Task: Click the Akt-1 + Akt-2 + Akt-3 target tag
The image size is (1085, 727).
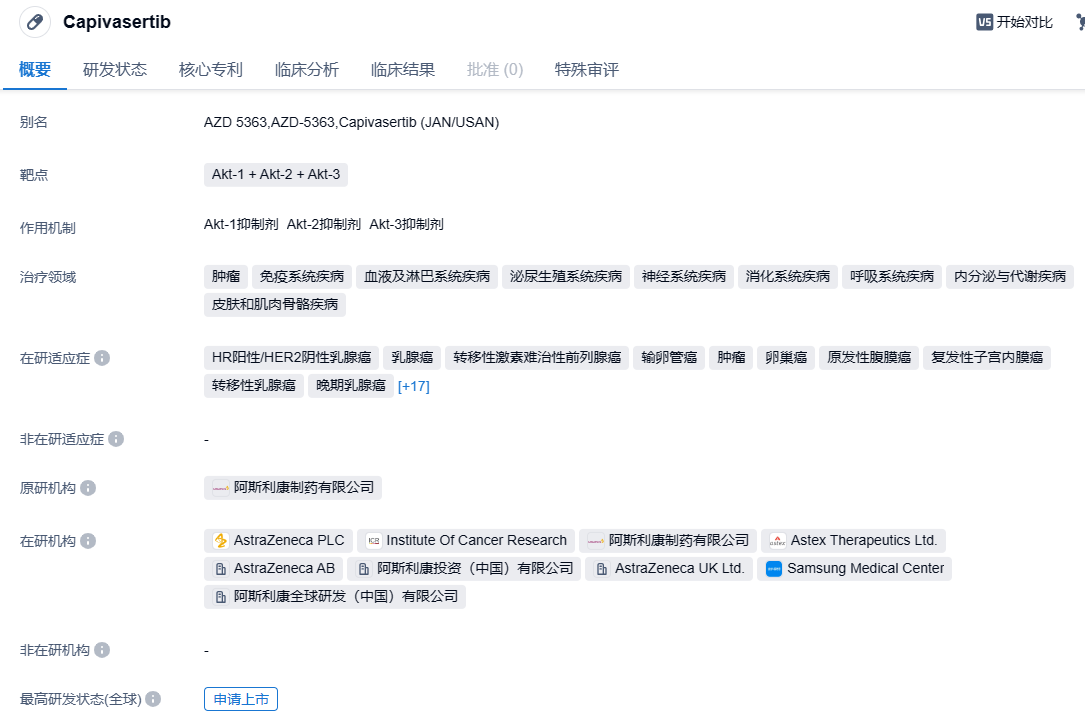Action: (x=276, y=175)
